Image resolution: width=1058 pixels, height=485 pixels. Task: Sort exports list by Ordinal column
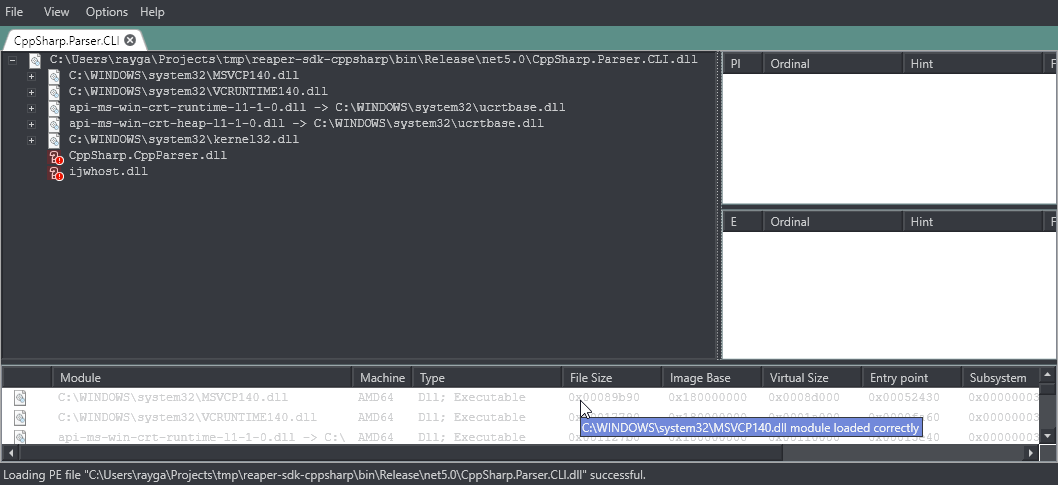point(833,221)
